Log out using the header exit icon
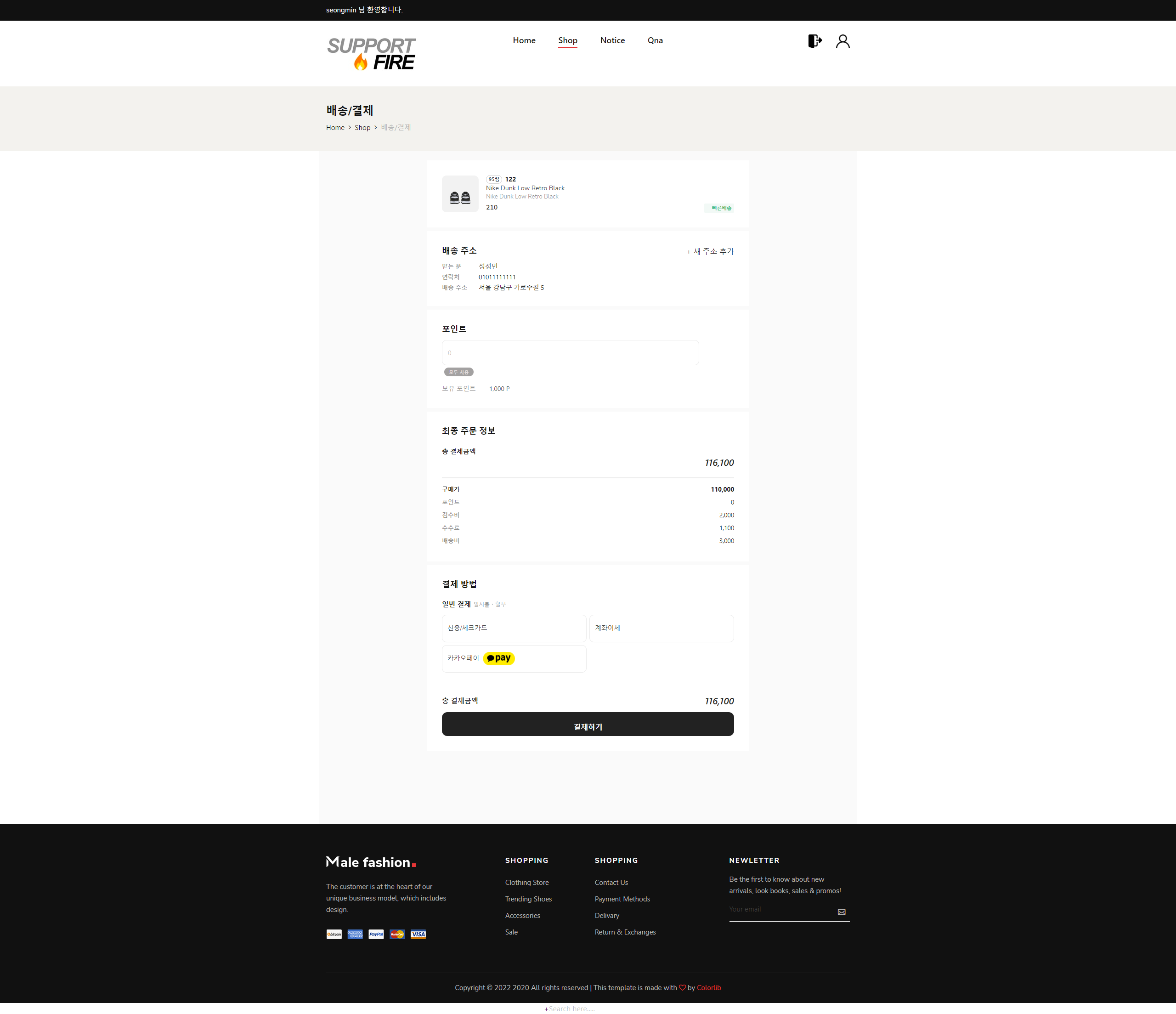 [814, 41]
